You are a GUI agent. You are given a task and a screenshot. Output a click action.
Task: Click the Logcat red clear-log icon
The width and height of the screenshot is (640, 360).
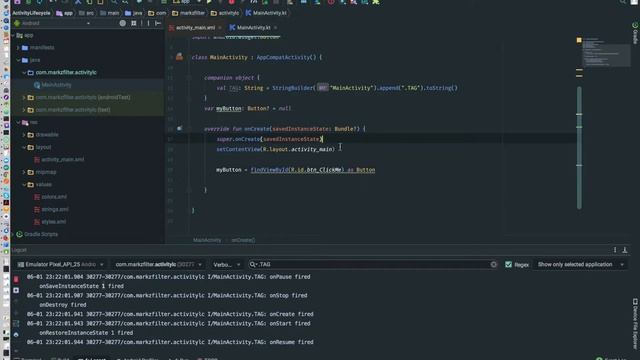click(16, 279)
